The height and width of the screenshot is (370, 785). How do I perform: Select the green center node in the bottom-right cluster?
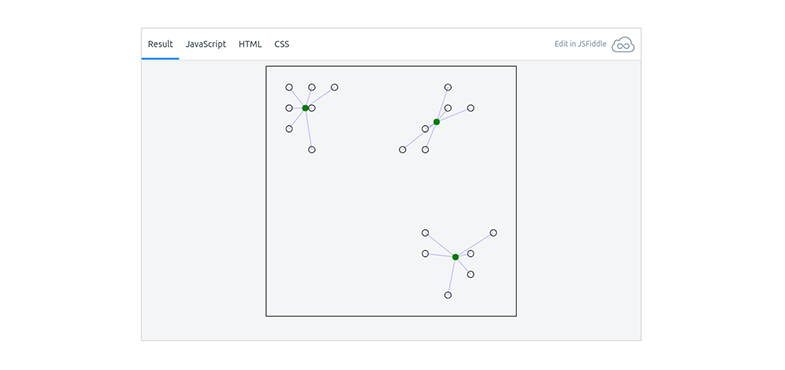coord(456,257)
